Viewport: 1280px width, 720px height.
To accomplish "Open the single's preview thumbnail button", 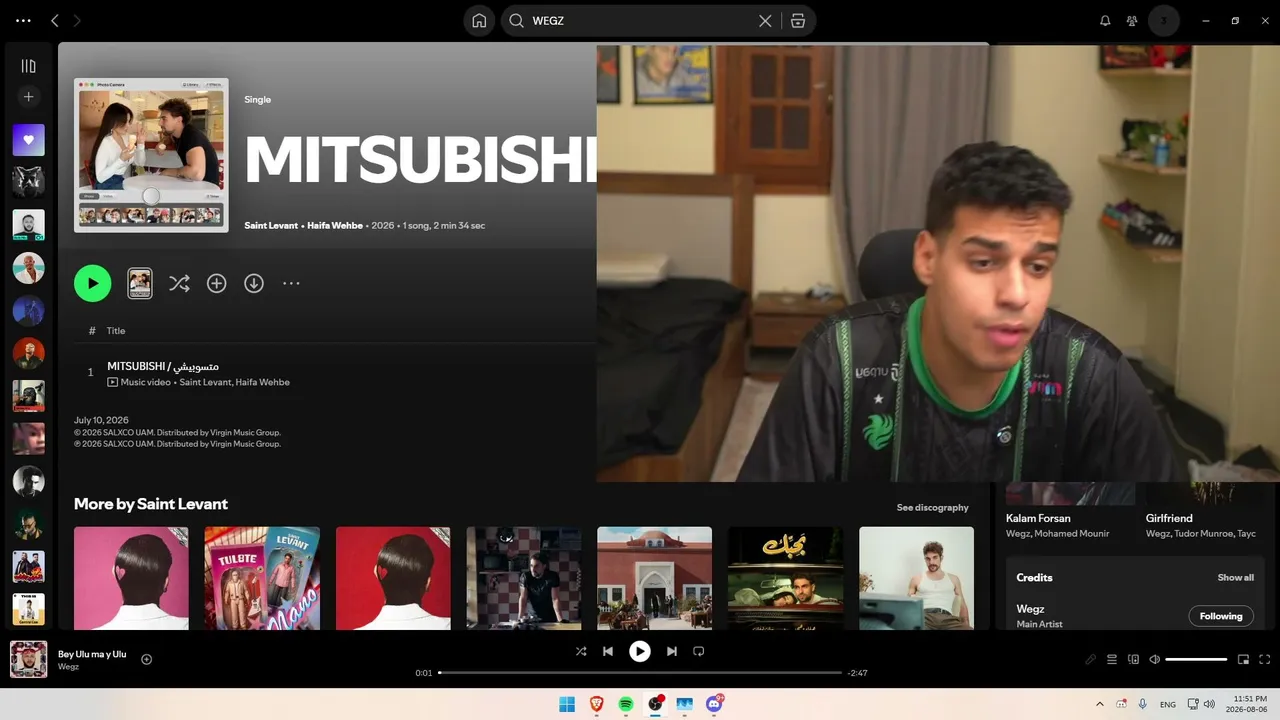I will click(140, 283).
